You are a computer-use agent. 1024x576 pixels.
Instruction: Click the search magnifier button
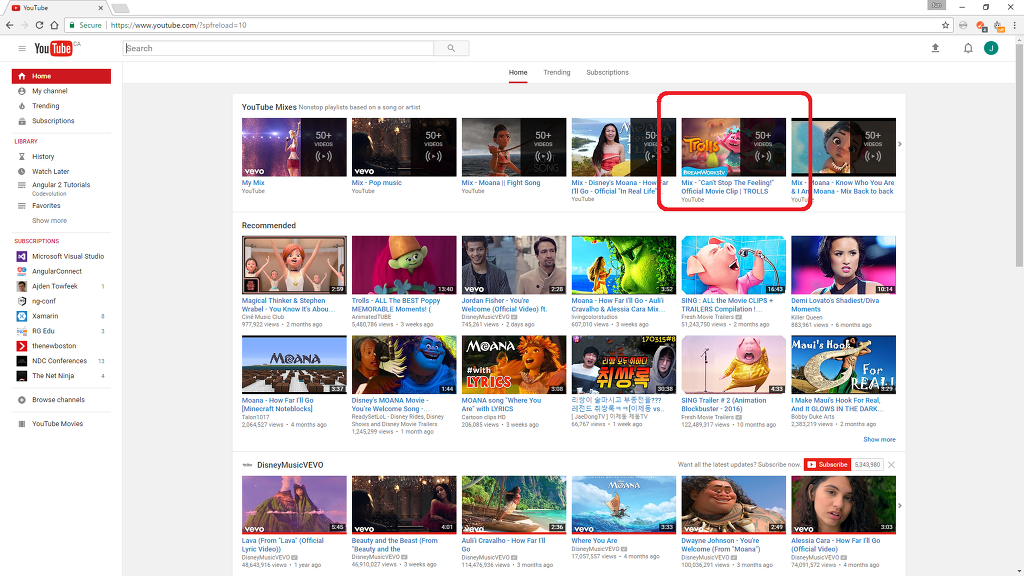[451, 48]
